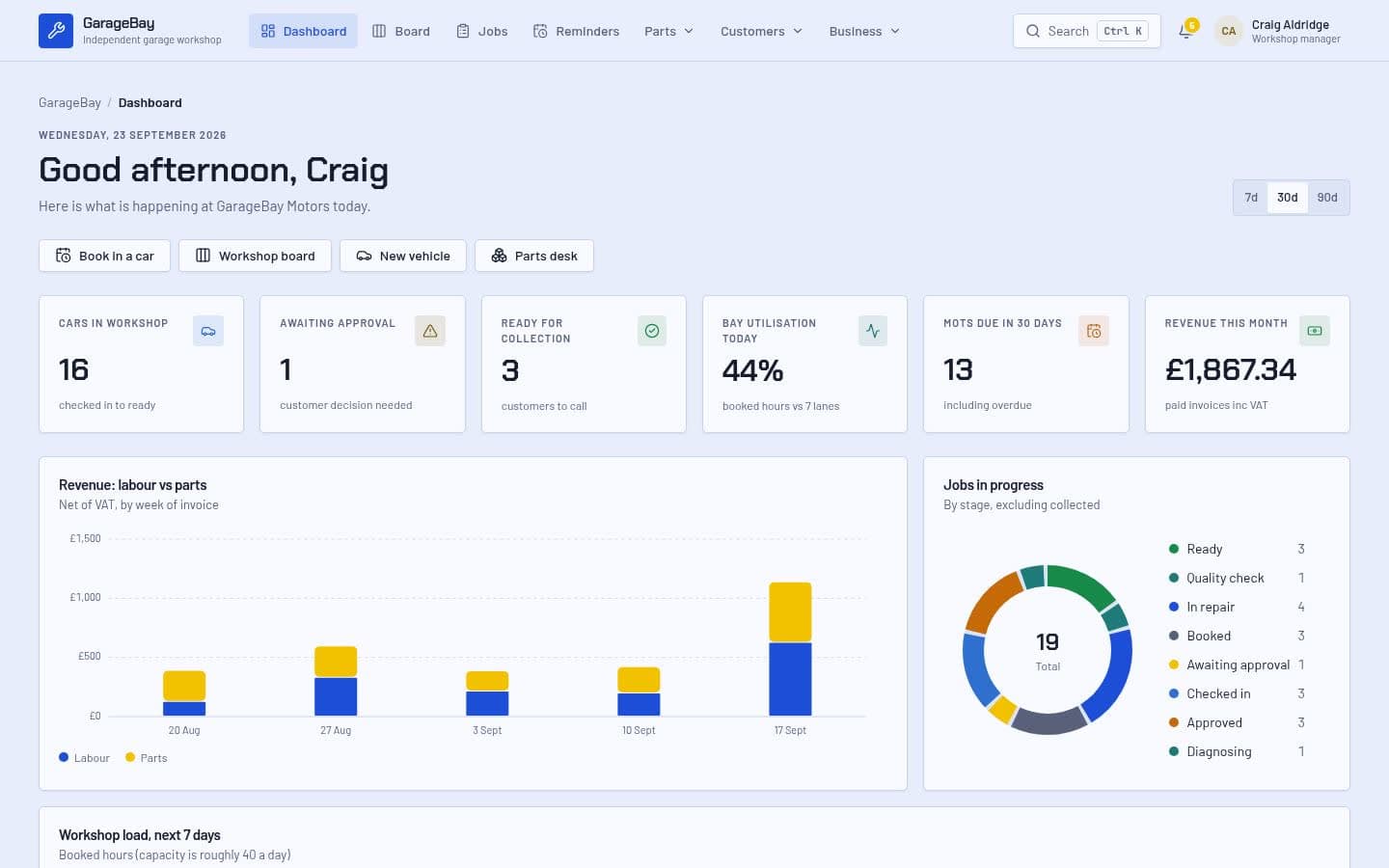Image resolution: width=1389 pixels, height=868 pixels.
Task: Click the calendar icon on MOTs Due card
Action: [1094, 331]
